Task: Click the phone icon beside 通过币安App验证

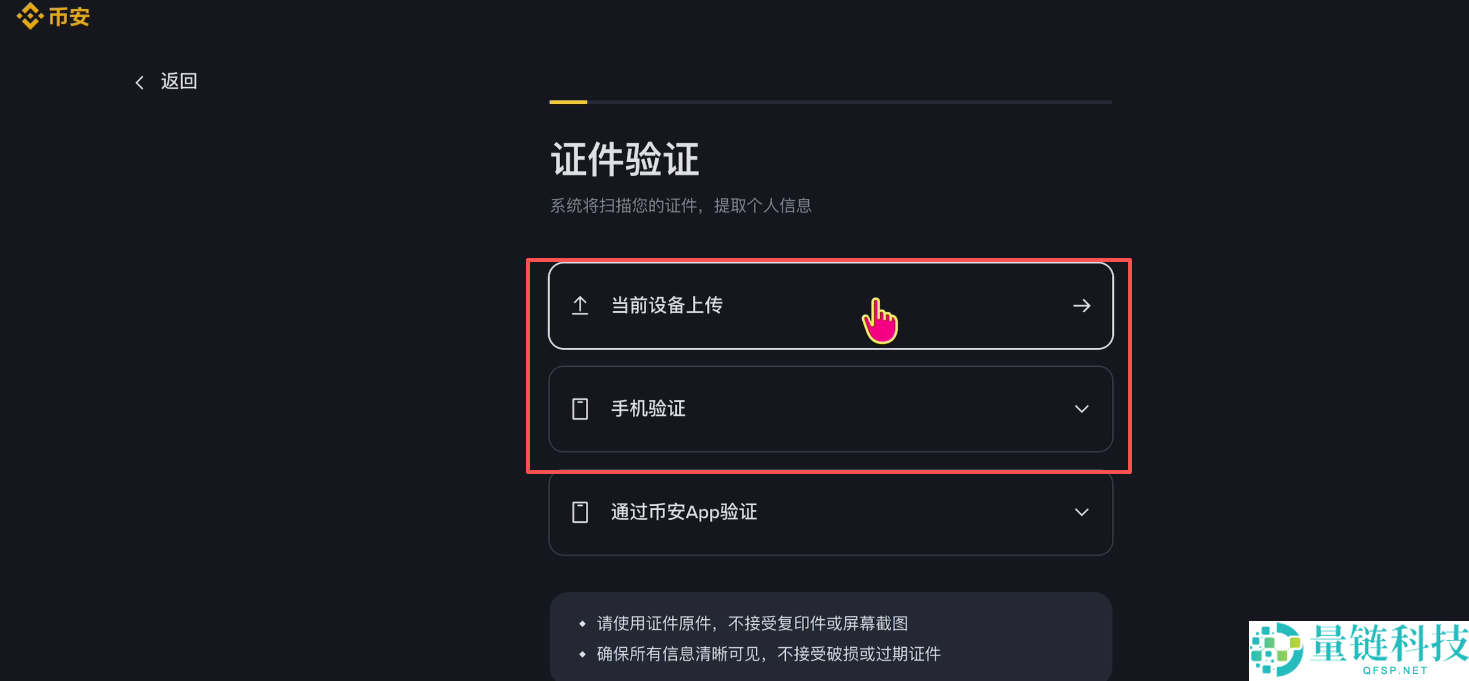Action: coord(580,512)
